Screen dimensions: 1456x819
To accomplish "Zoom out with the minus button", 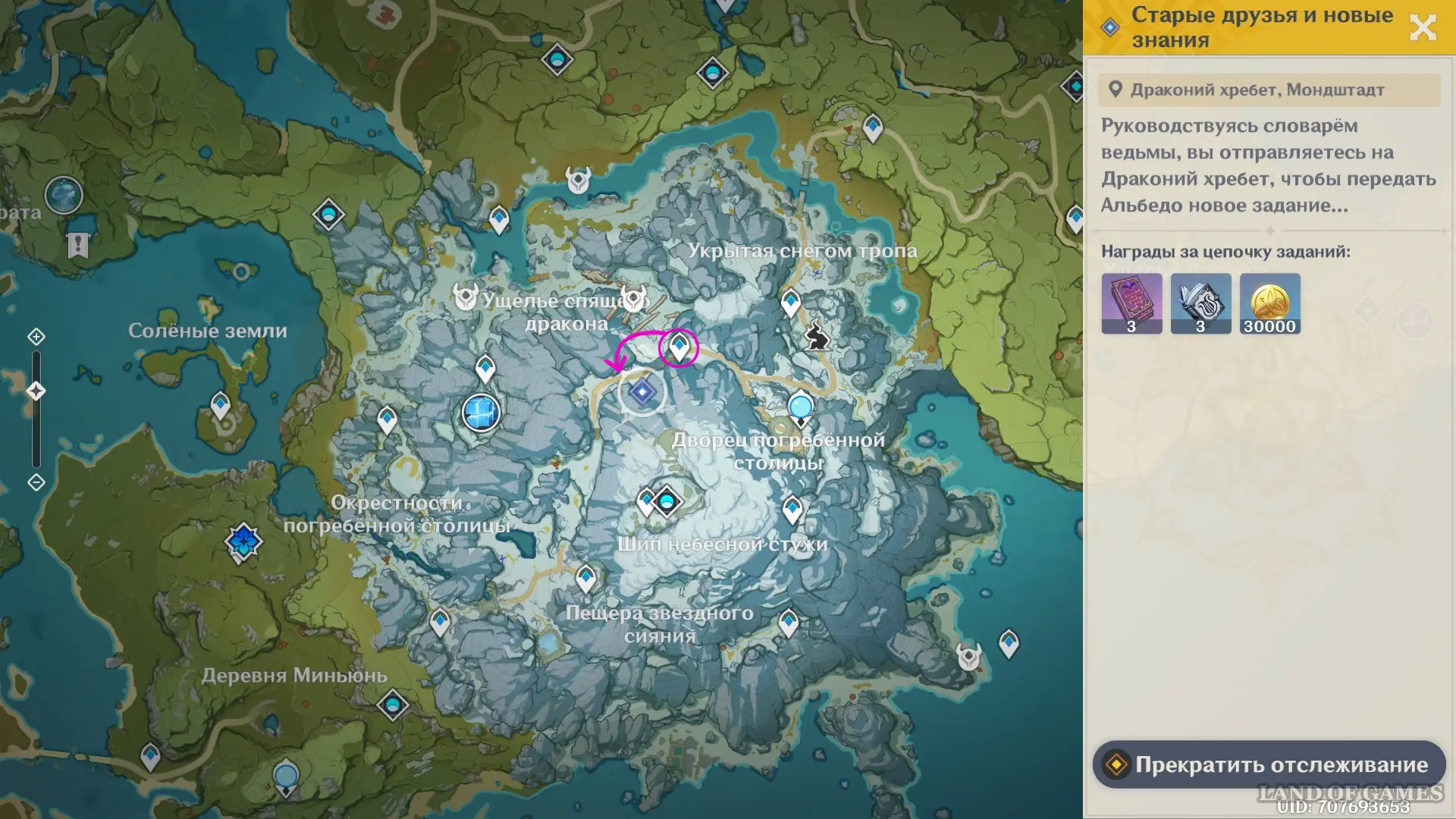I will coord(36,482).
